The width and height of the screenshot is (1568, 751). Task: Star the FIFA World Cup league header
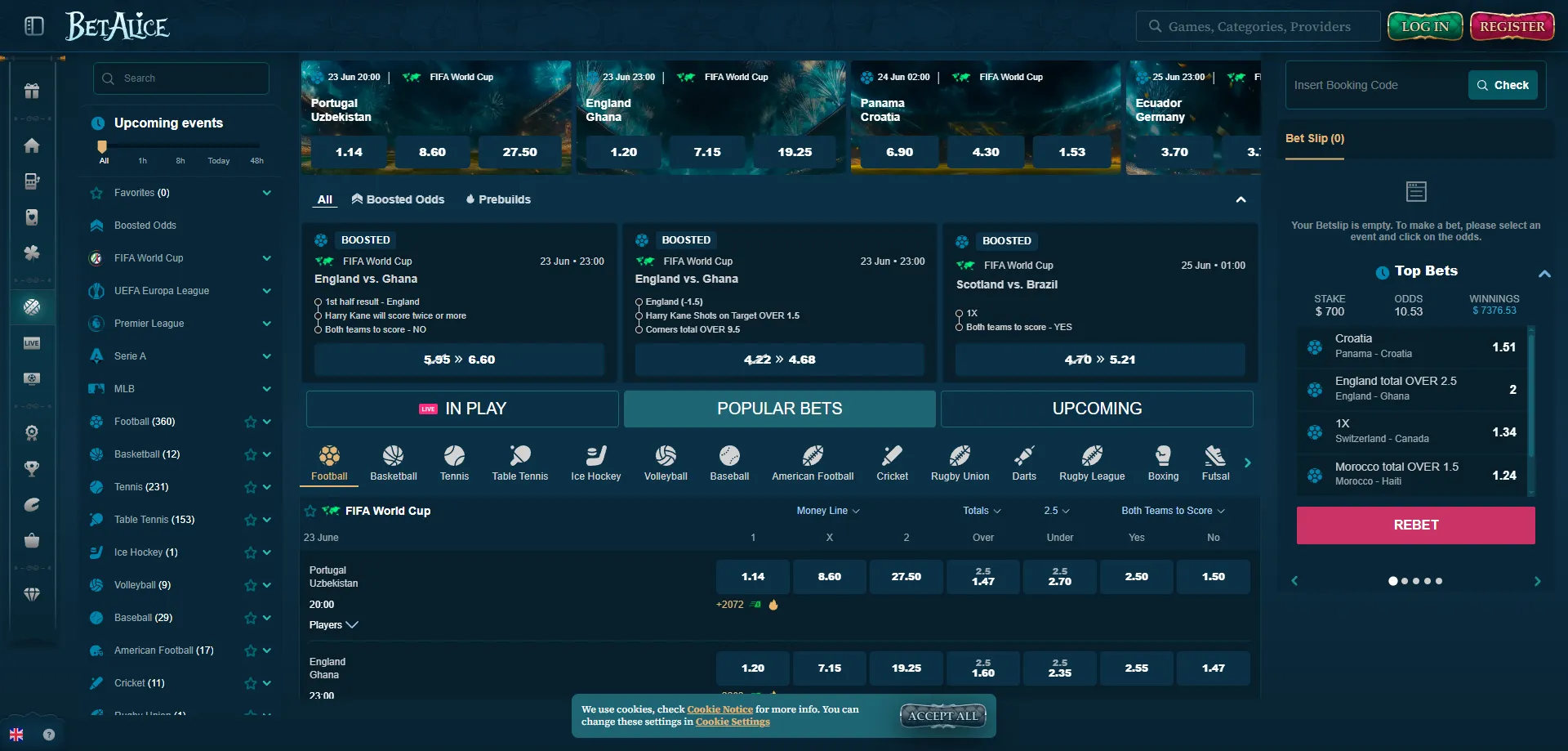pyautogui.click(x=310, y=511)
